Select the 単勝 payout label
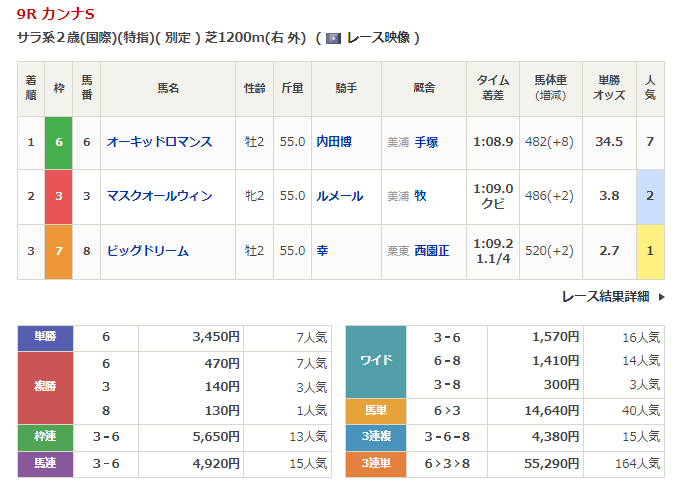 [x=46, y=337]
